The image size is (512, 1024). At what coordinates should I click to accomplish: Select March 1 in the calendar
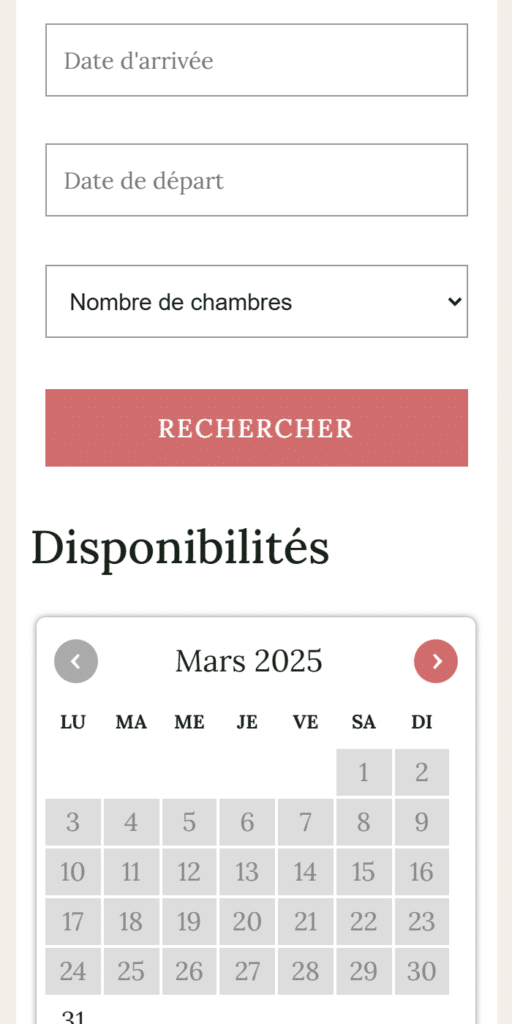point(364,773)
